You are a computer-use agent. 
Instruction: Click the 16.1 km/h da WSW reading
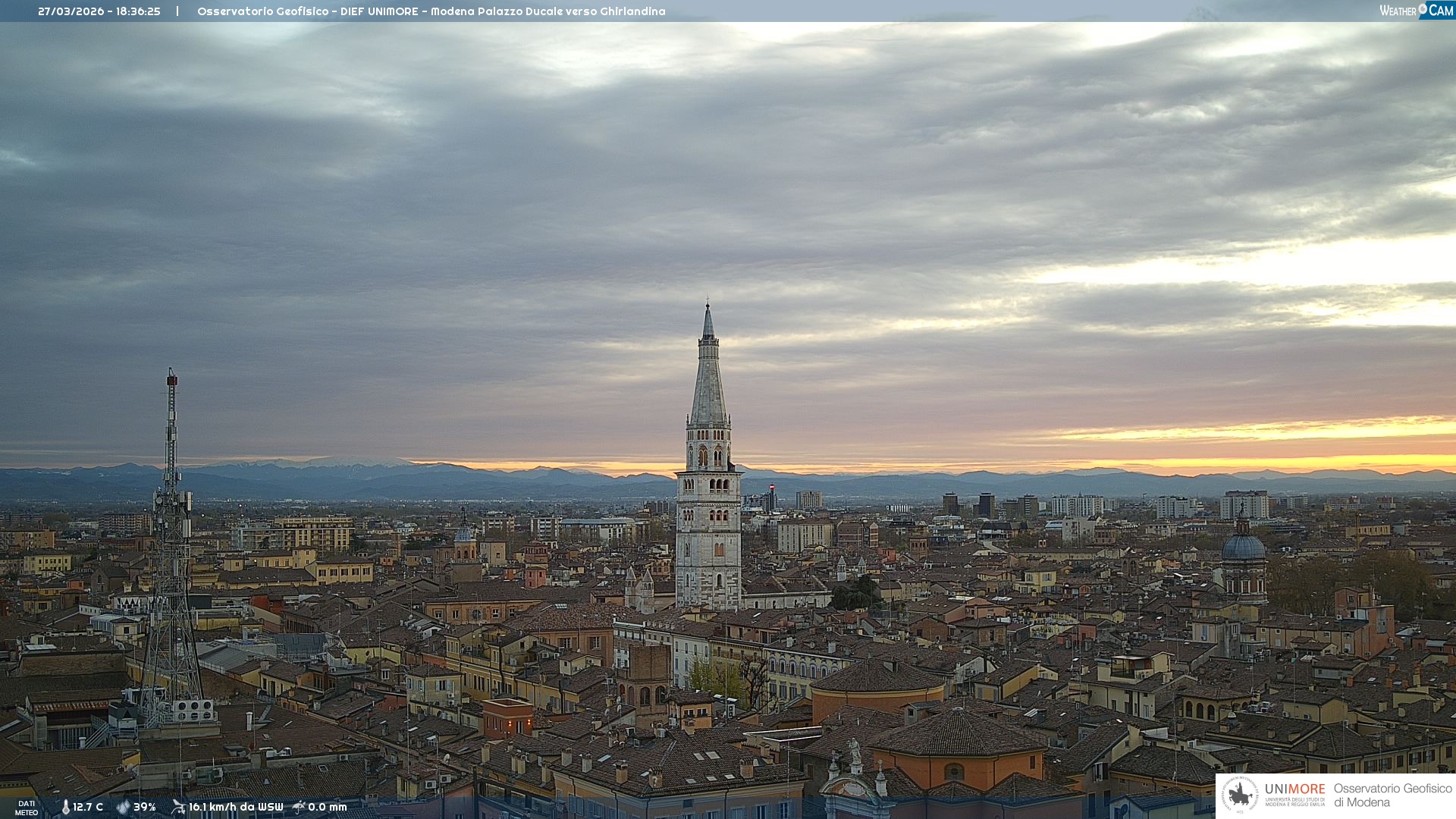[236, 807]
